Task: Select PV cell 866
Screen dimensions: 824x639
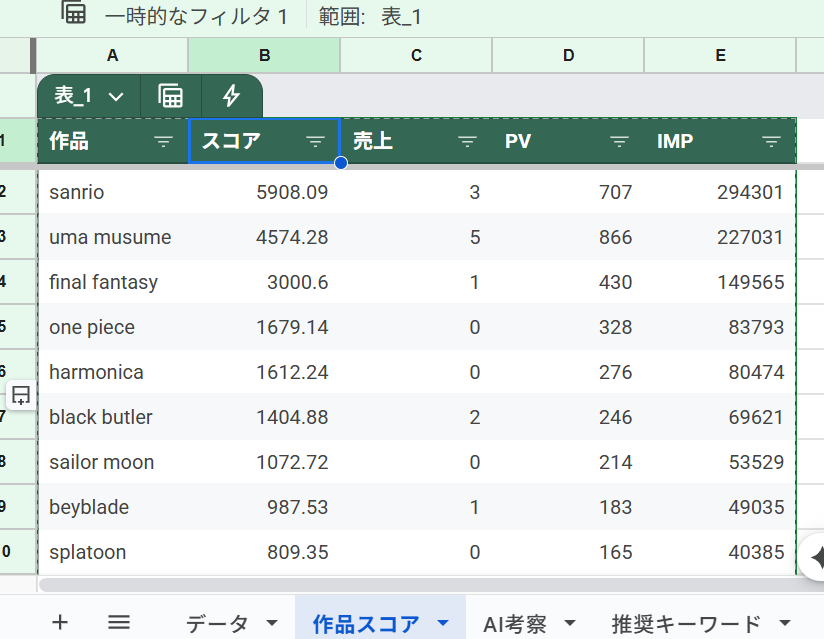Action: click(x=568, y=237)
